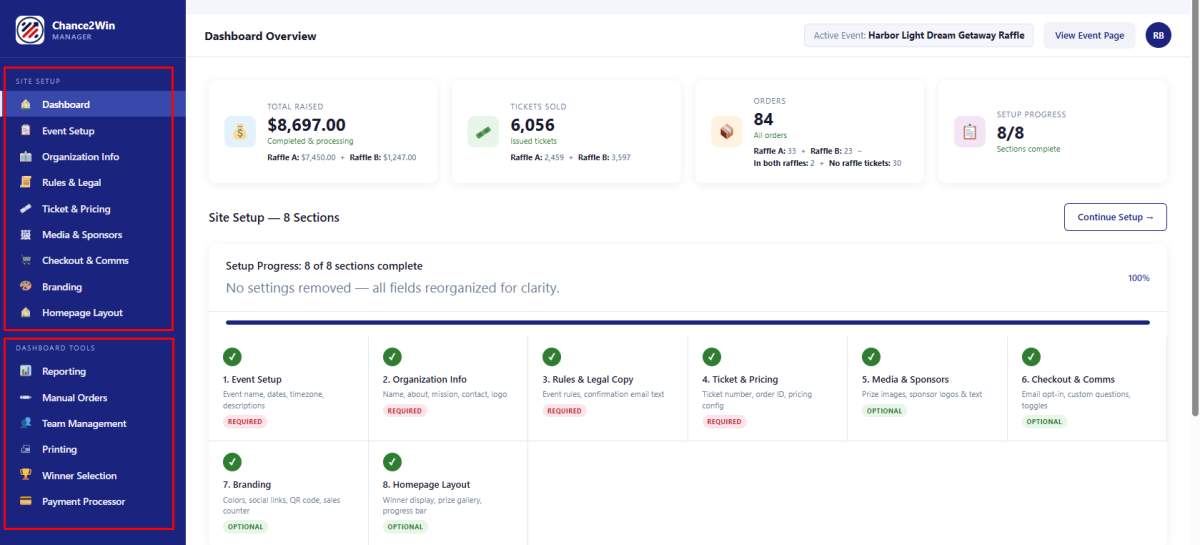
Task: Click the Ticket & Pricing ticket icon
Action: coord(25,209)
